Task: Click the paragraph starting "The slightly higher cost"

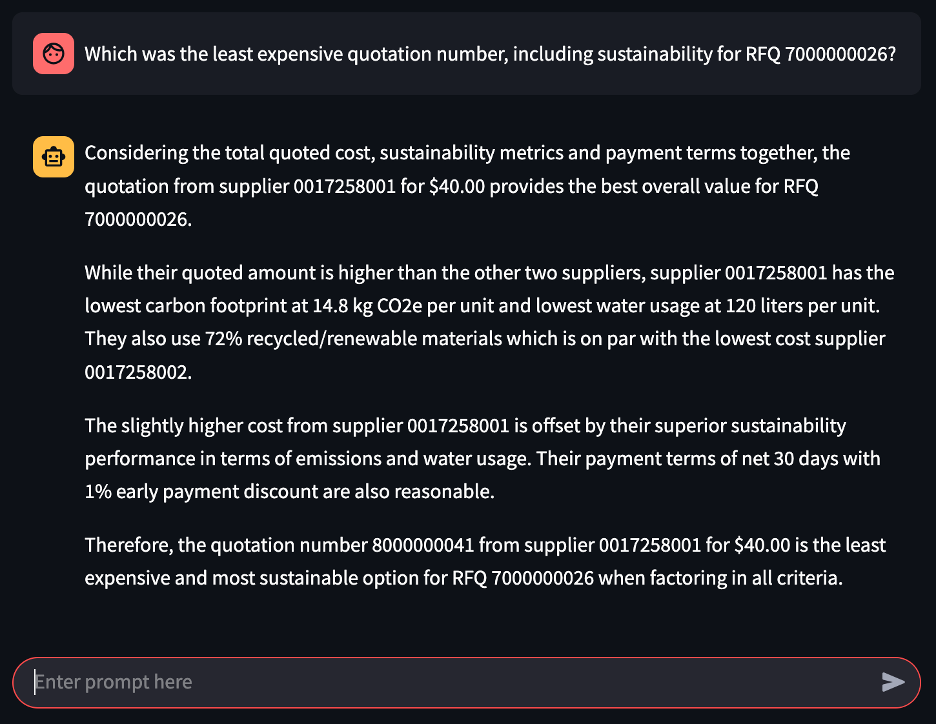Action: [x=482, y=458]
